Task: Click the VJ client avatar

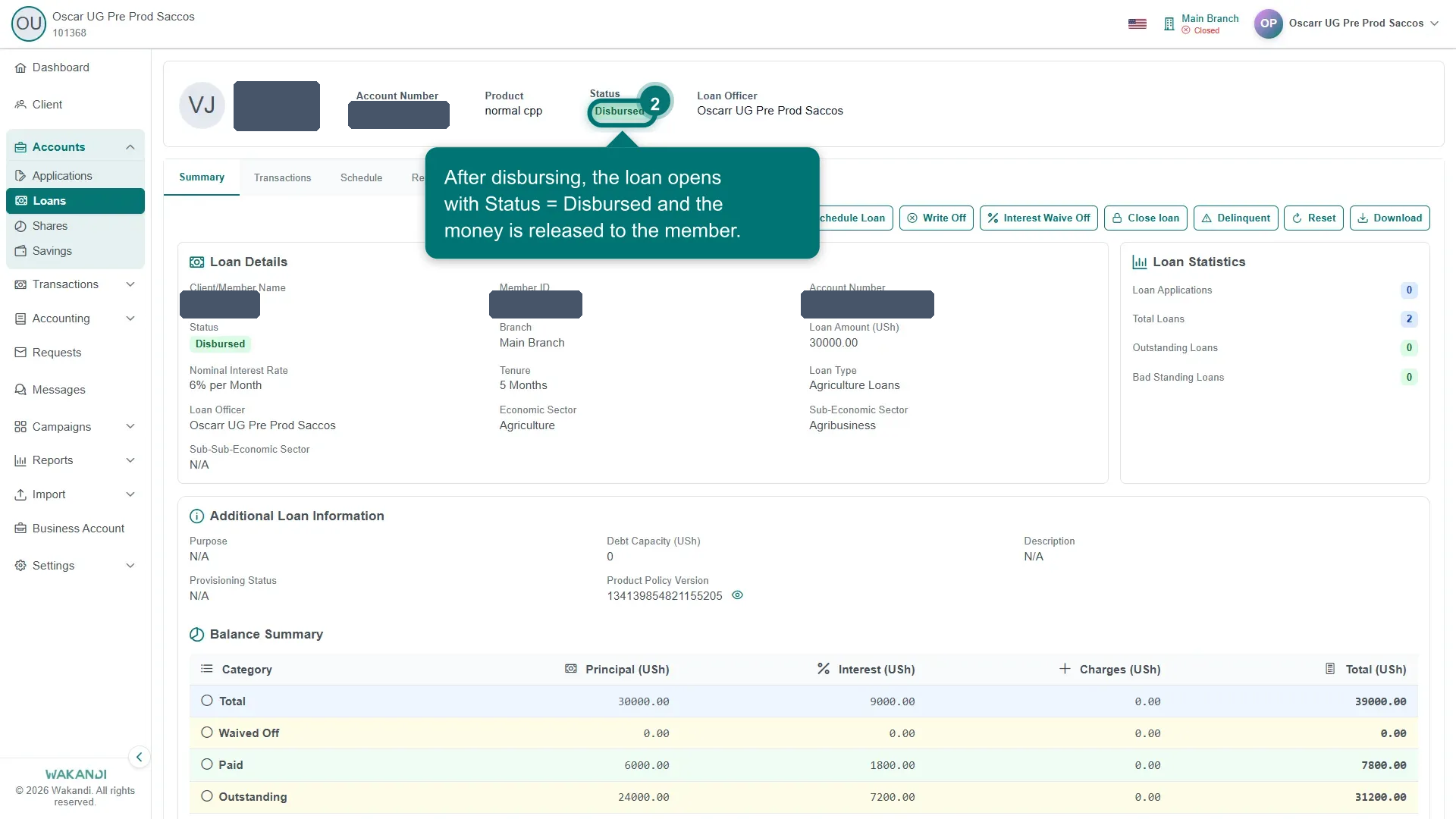Action: (202, 105)
